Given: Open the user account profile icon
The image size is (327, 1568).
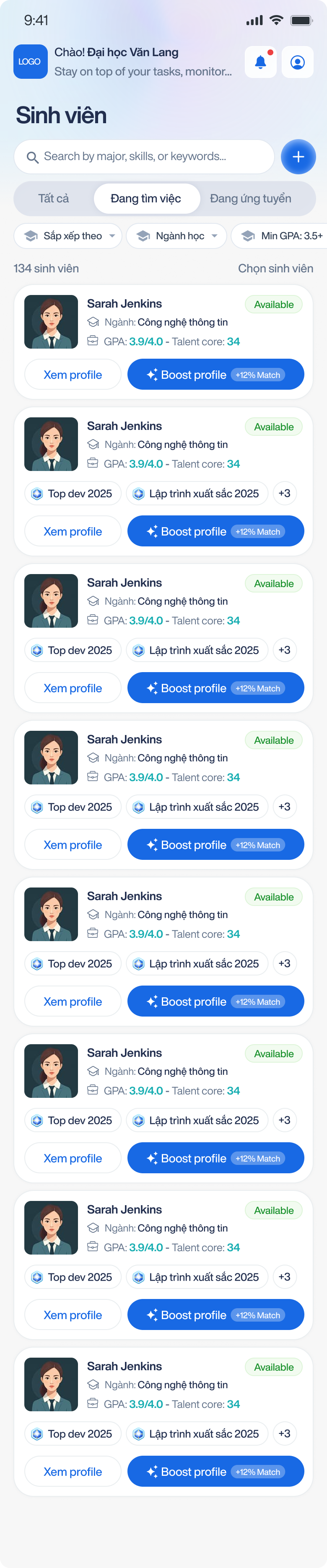Looking at the screenshot, I should (298, 62).
